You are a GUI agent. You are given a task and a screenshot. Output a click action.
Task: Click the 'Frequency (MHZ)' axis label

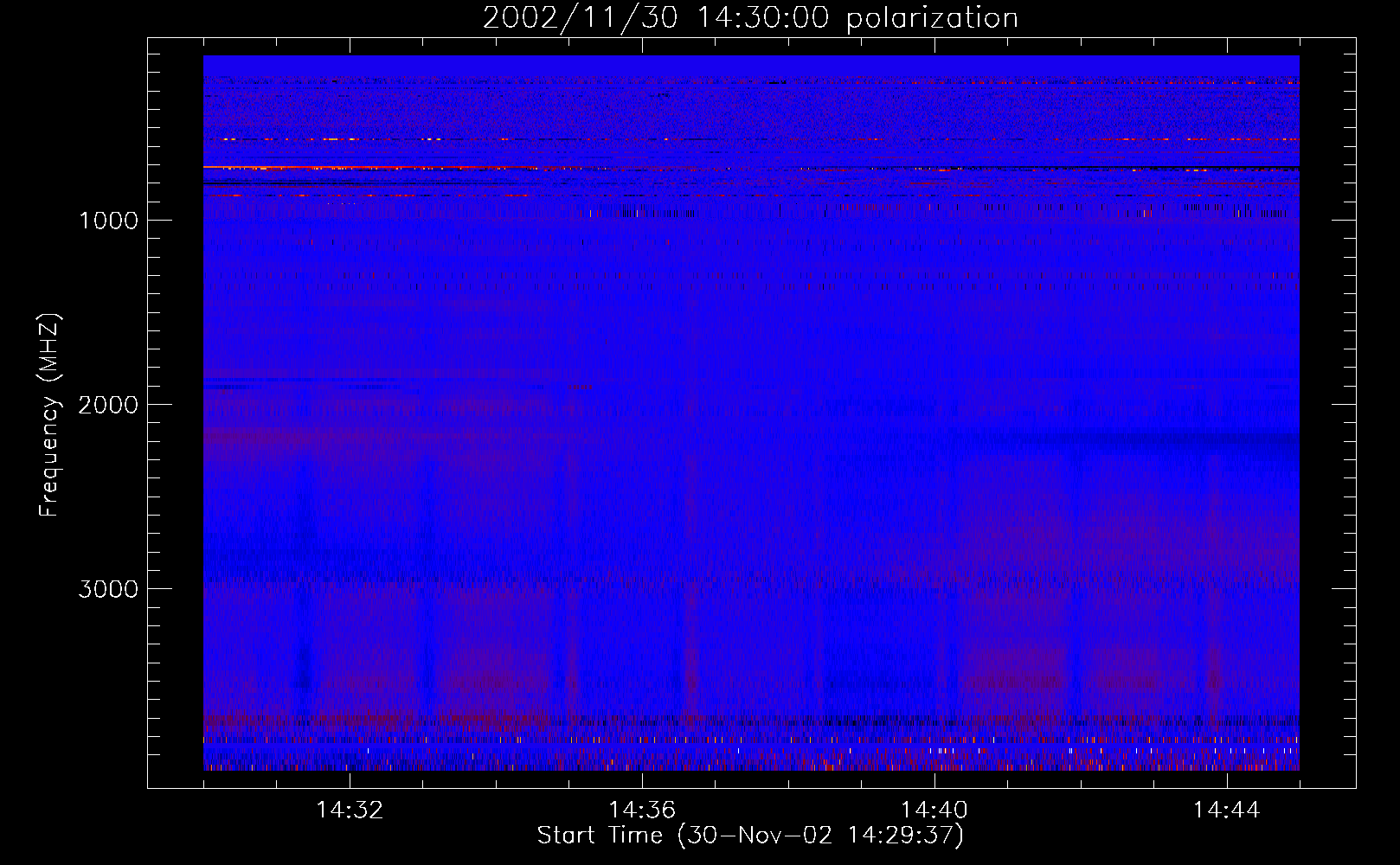coord(49,415)
